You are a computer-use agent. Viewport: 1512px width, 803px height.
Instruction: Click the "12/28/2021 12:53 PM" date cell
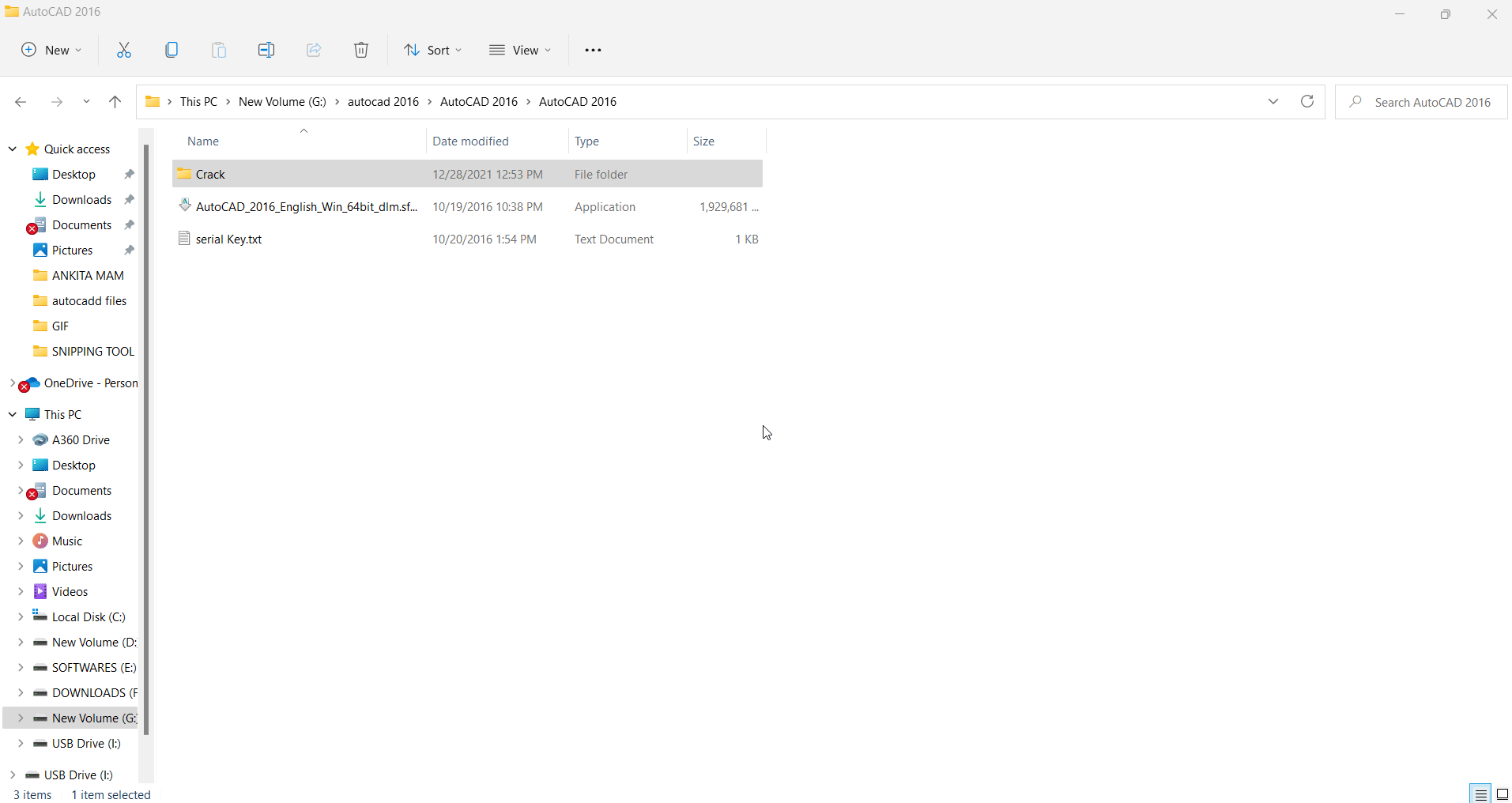(x=488, y=174)
